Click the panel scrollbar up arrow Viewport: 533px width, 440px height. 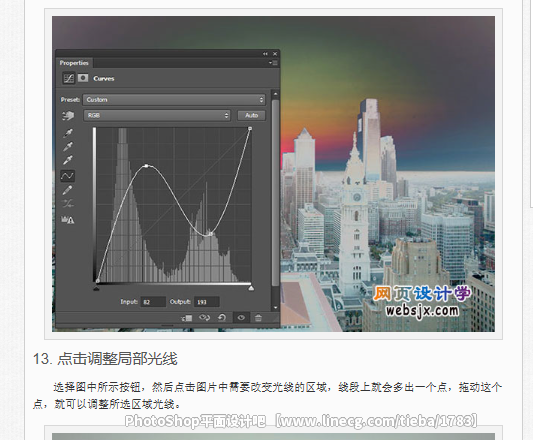tap(275, 94)
